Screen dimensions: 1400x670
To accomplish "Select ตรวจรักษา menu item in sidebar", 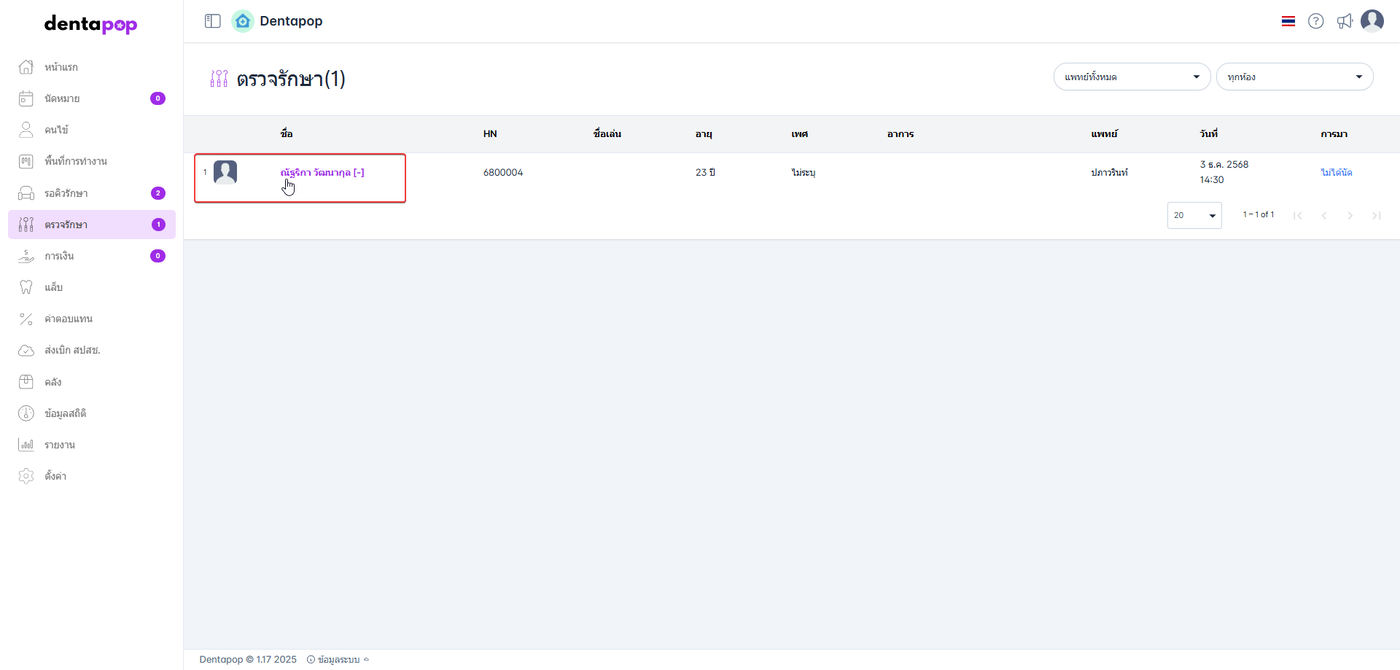I will 91,224.
